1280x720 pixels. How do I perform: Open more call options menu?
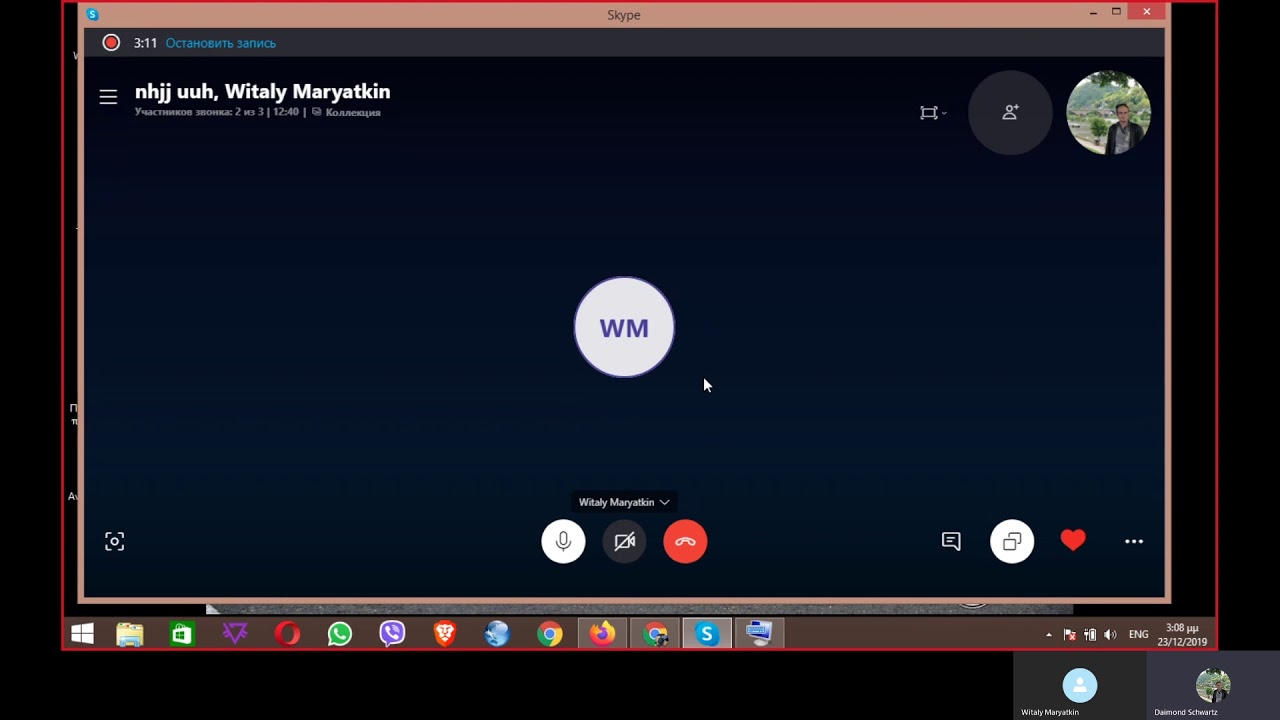tap(1134, 541)
